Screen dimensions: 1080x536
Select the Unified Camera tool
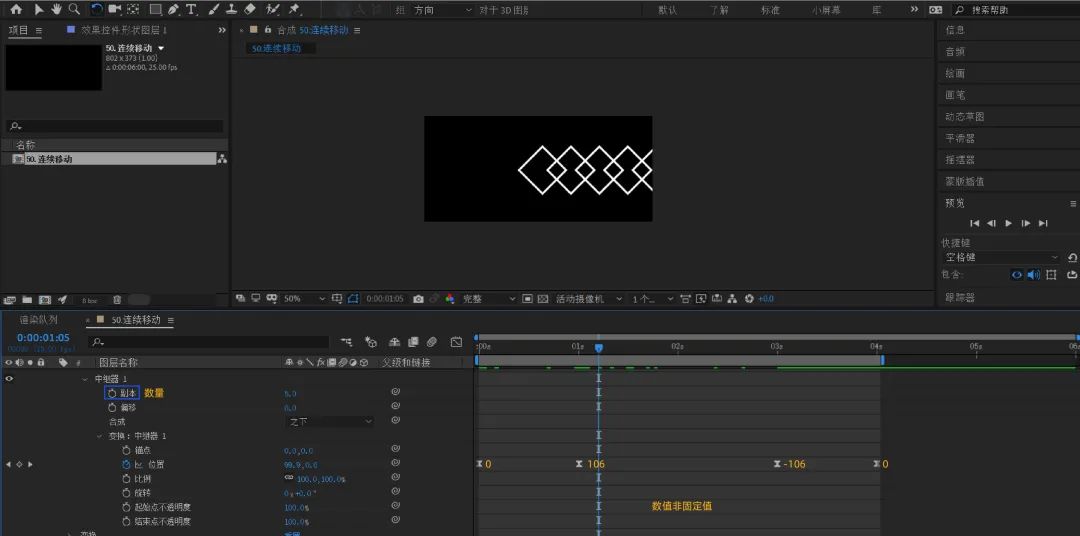tap(114, 10)
